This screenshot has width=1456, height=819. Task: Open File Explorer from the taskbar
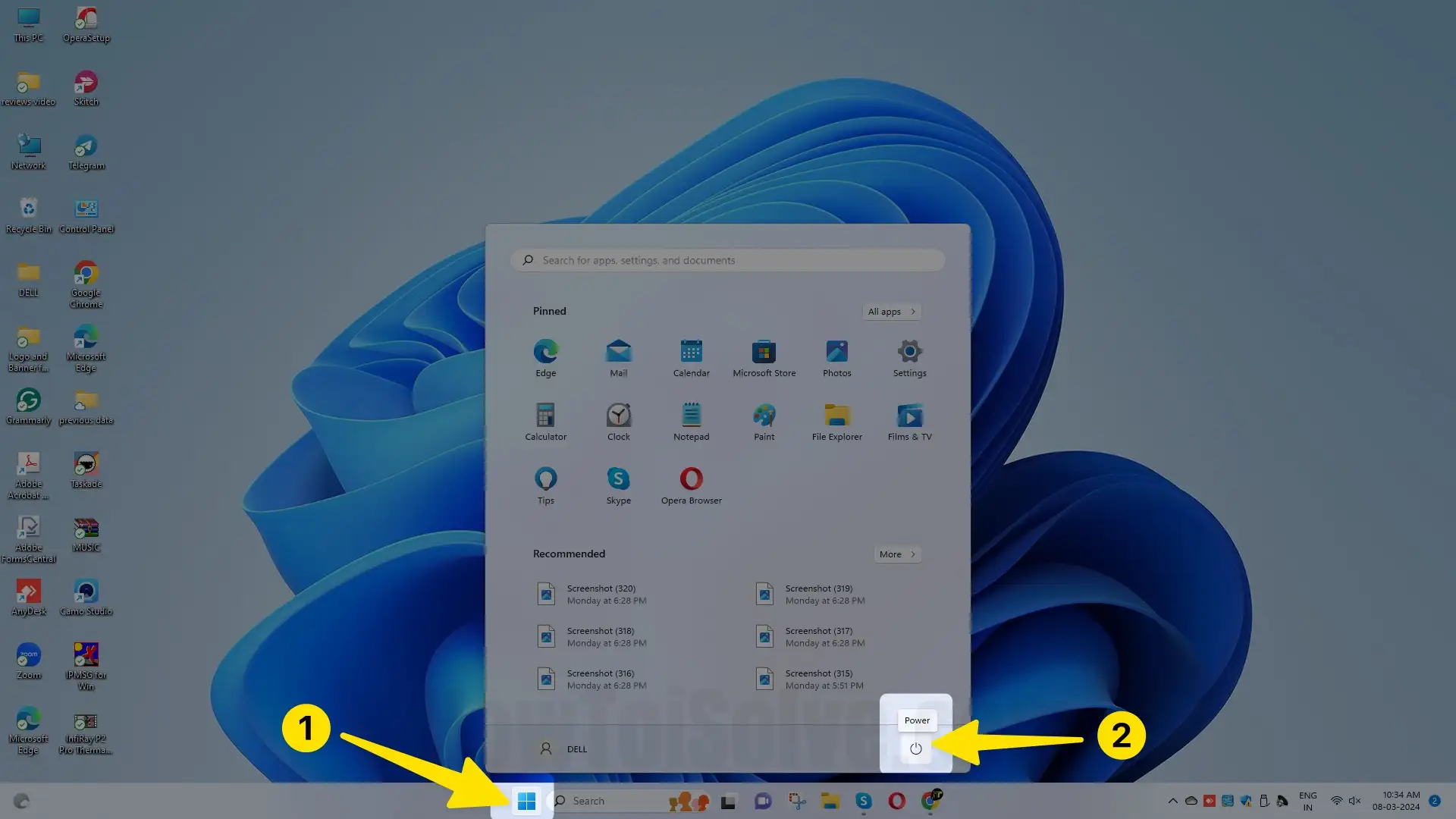pos(830,801)
